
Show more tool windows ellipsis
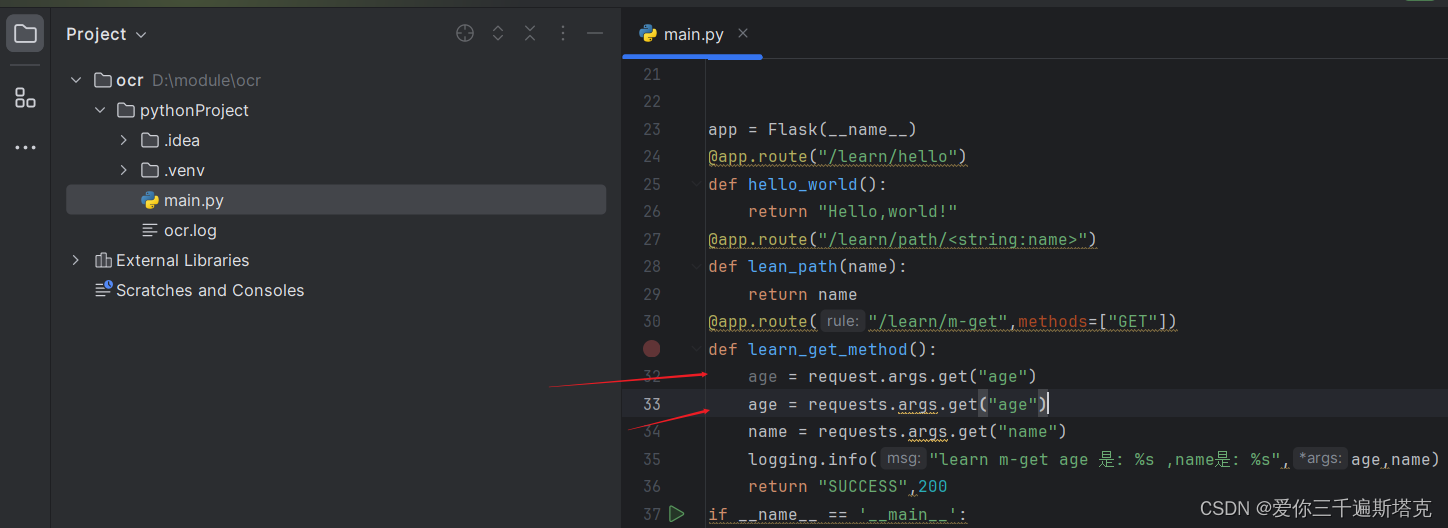tap(25, 148)
